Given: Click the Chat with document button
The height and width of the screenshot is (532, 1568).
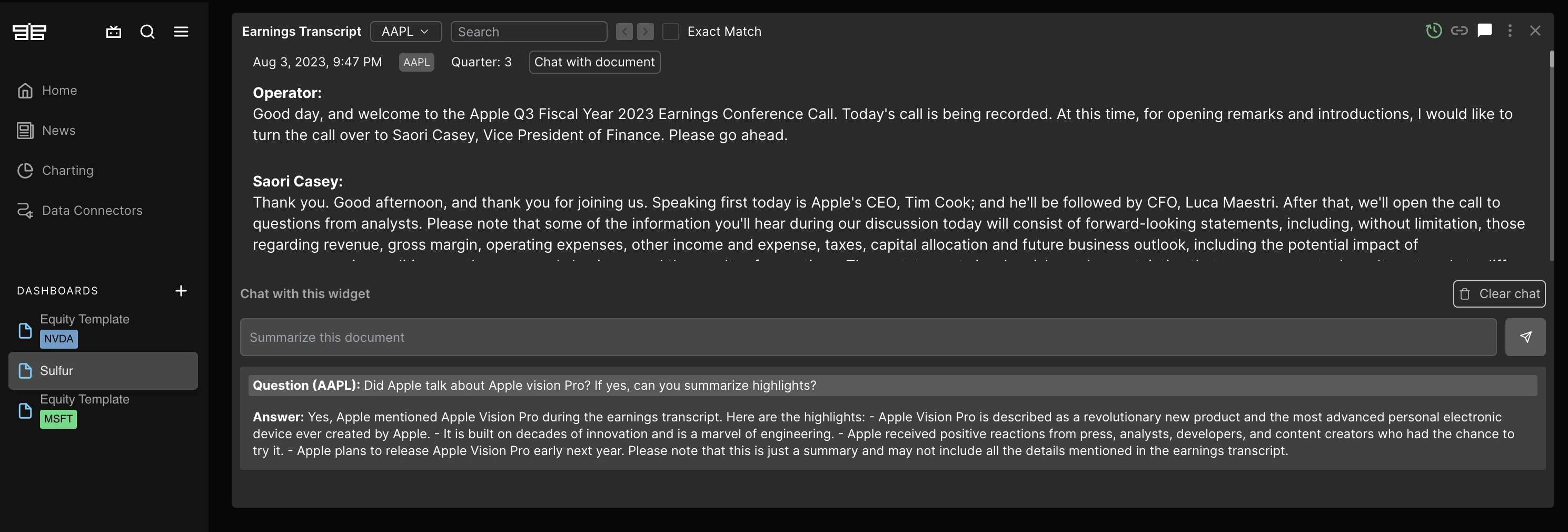Looking at the screenshot, I should click(594, 62).
